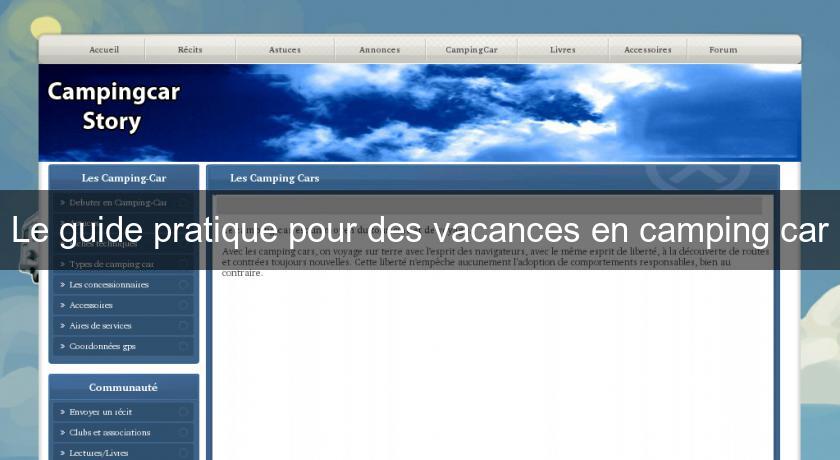Open Types de camping car link
840x460 pixels.
click(111, 264)
